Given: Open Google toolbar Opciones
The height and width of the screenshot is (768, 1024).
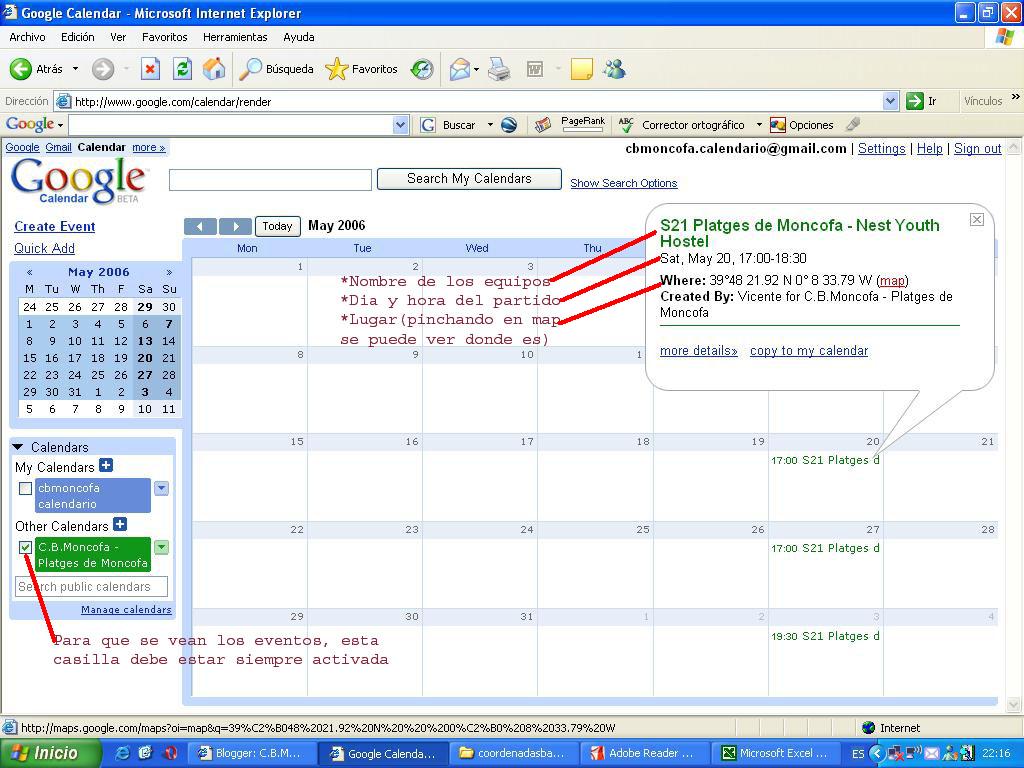Looking at the screenshot, I should coord(801,125).
